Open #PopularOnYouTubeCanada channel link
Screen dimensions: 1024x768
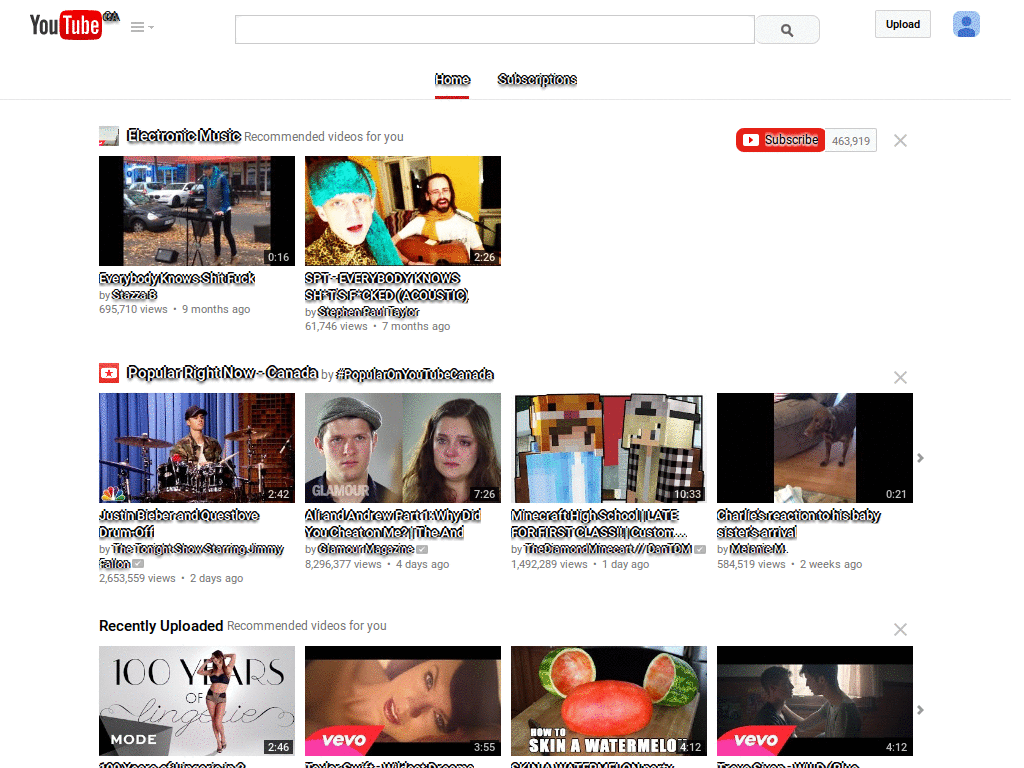tap(415, 375)
